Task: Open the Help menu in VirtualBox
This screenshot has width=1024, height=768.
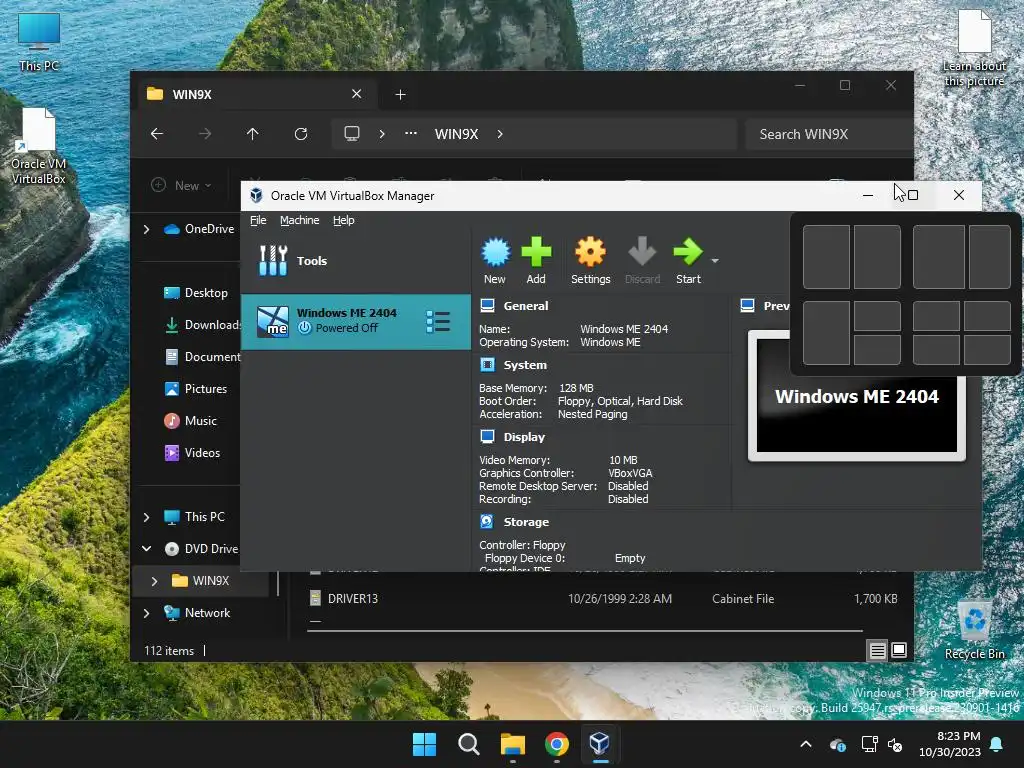Action: click(x=344, y=220)
